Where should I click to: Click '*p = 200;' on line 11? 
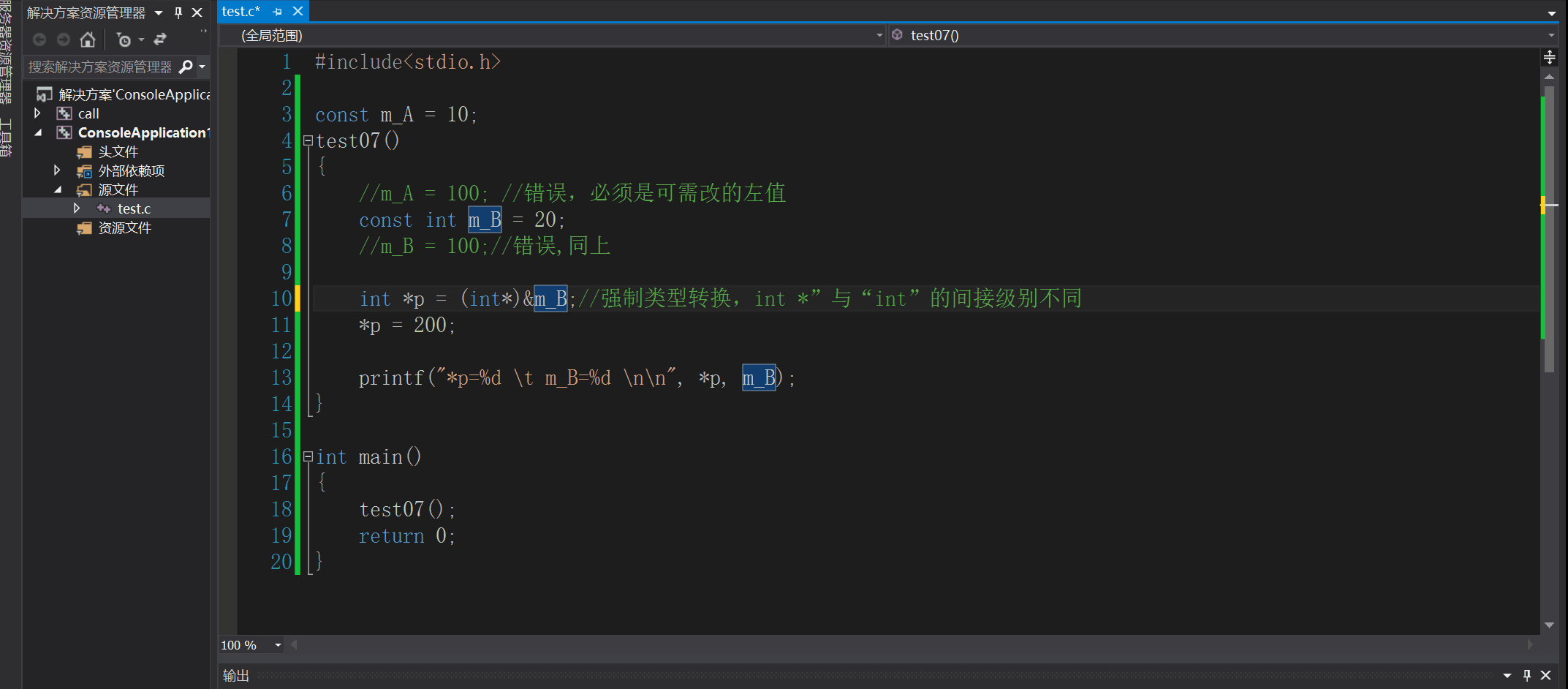point(406,325)
